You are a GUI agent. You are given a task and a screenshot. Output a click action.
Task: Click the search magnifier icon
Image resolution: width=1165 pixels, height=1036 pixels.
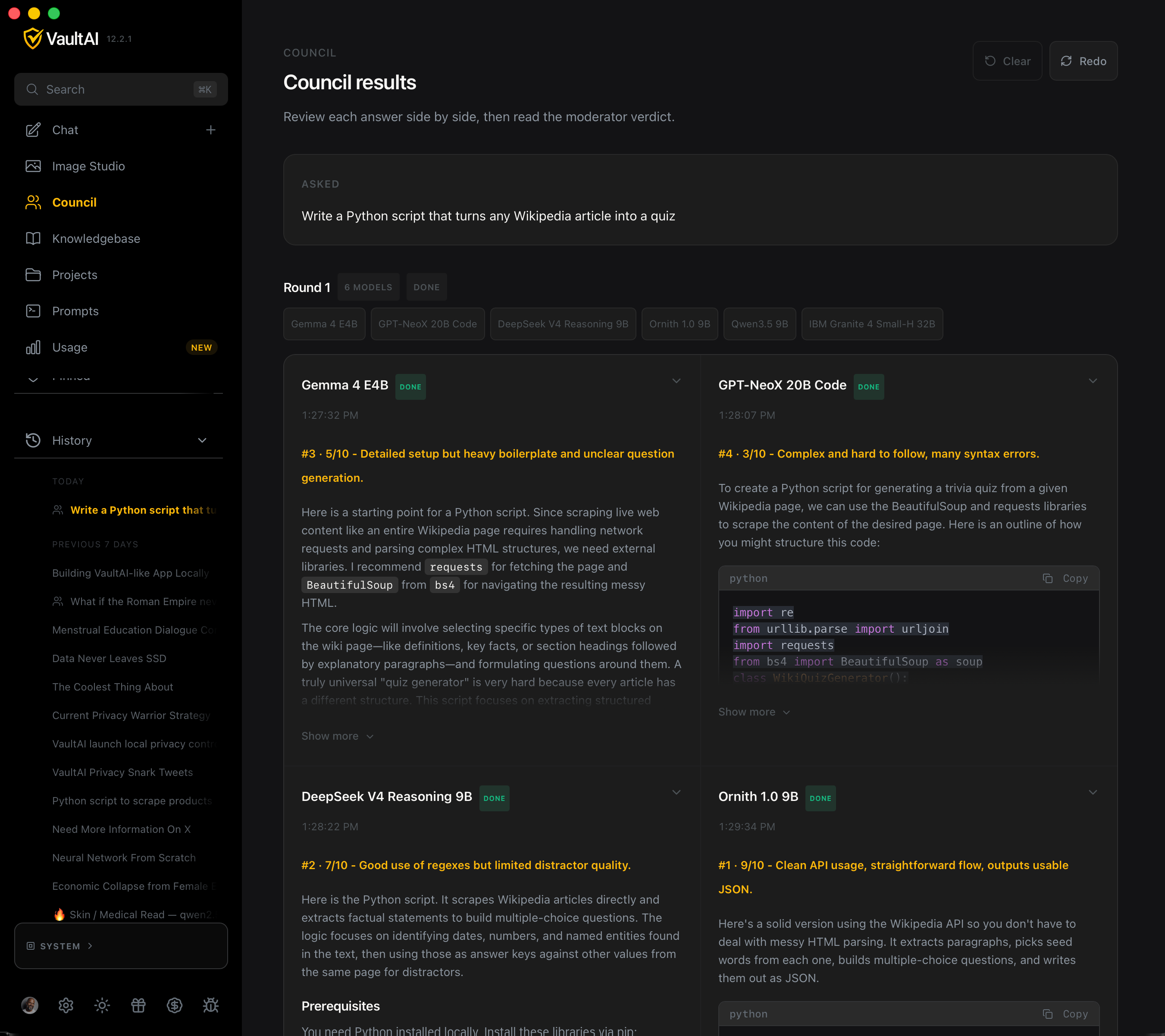click(x=32, y=90)
